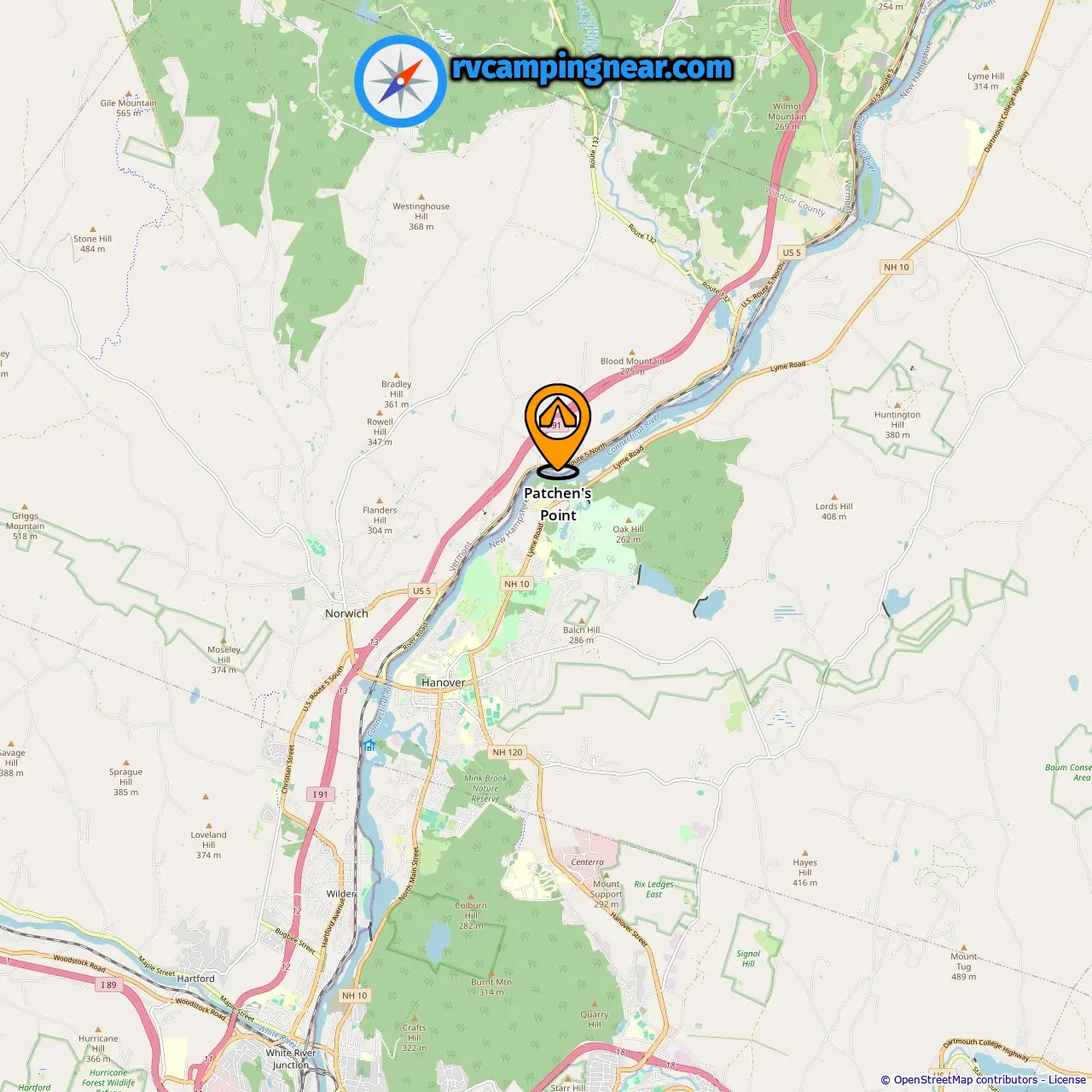Click the Mink Brook Nature Reserve label
The width and height of the screenshot is (1092, 1092).
pos(485,788)
